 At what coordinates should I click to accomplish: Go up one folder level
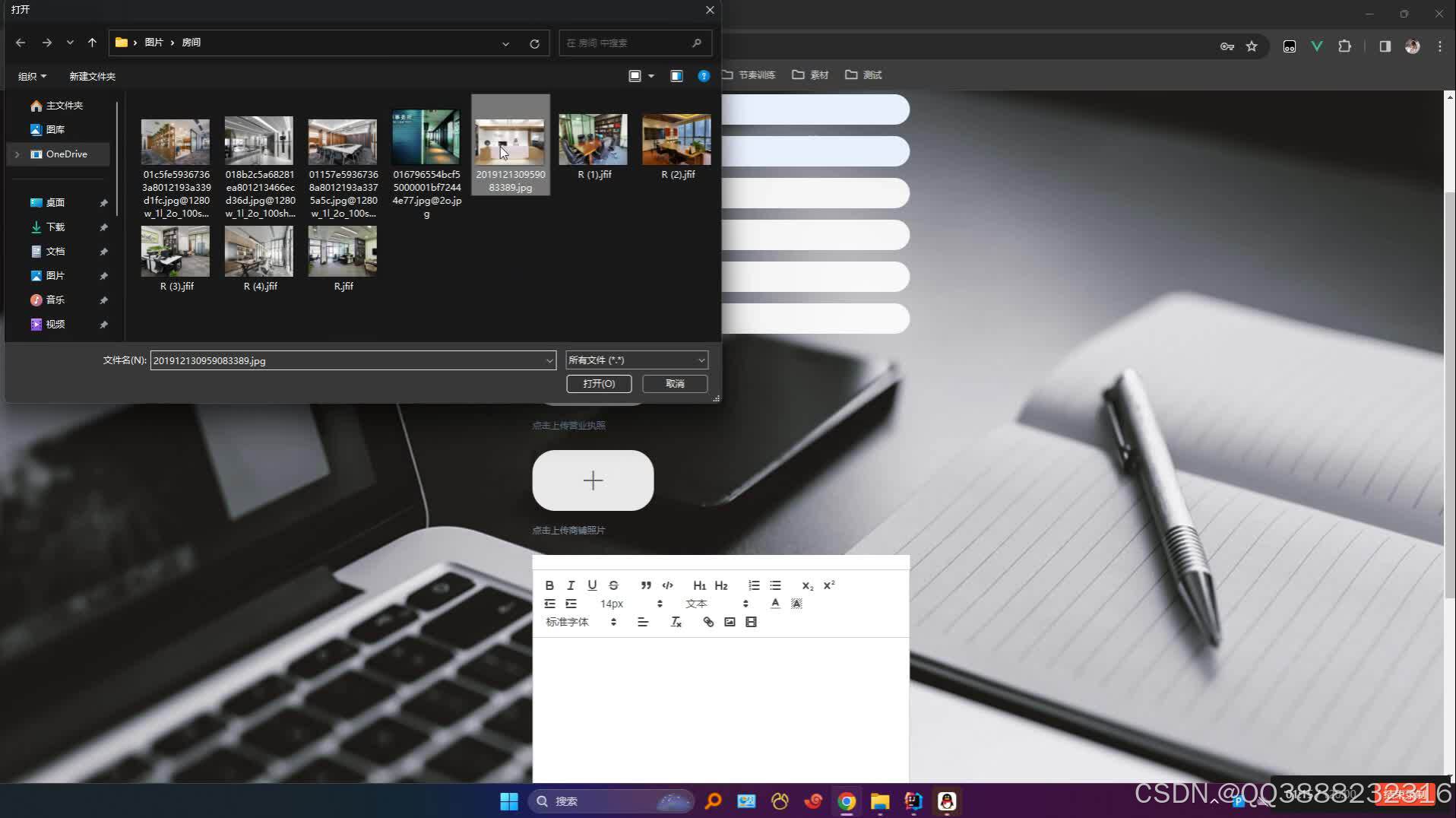[x=92, y=43]
